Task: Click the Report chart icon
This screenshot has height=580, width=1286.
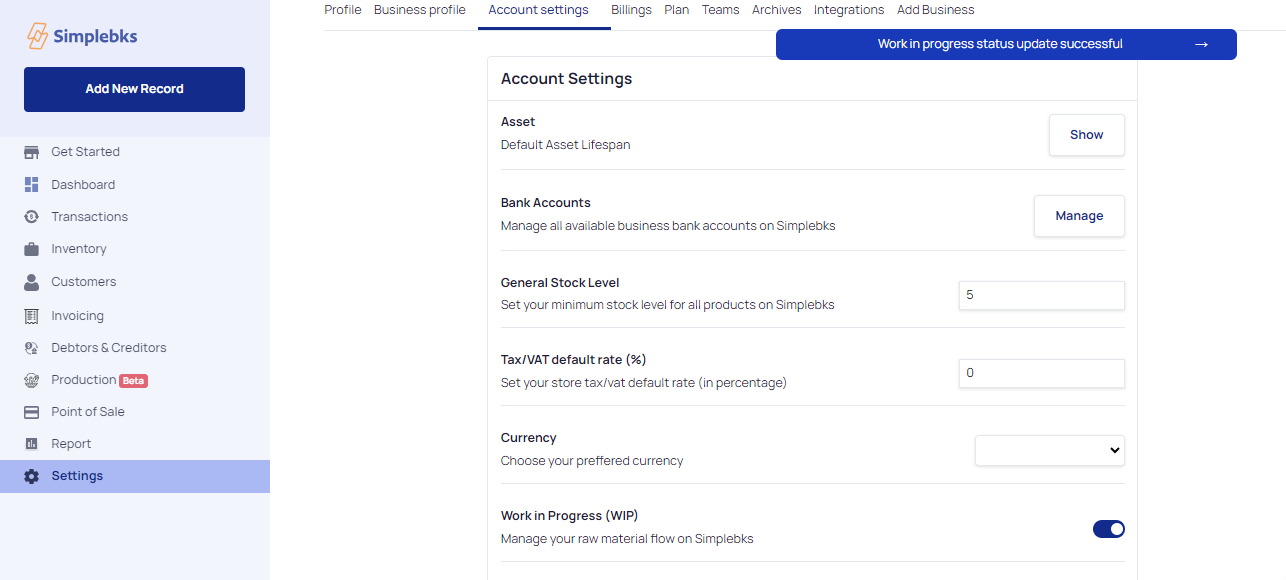Action: point(32,444)
